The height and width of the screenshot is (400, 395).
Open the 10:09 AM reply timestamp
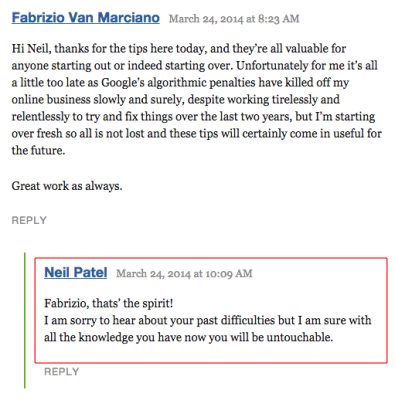pyautogui.click(x=184, y=274)
